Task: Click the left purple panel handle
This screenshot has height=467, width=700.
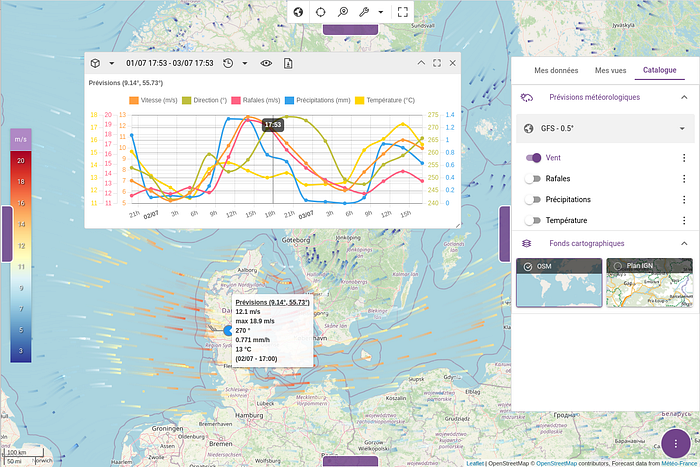Action: pos(7,234)
